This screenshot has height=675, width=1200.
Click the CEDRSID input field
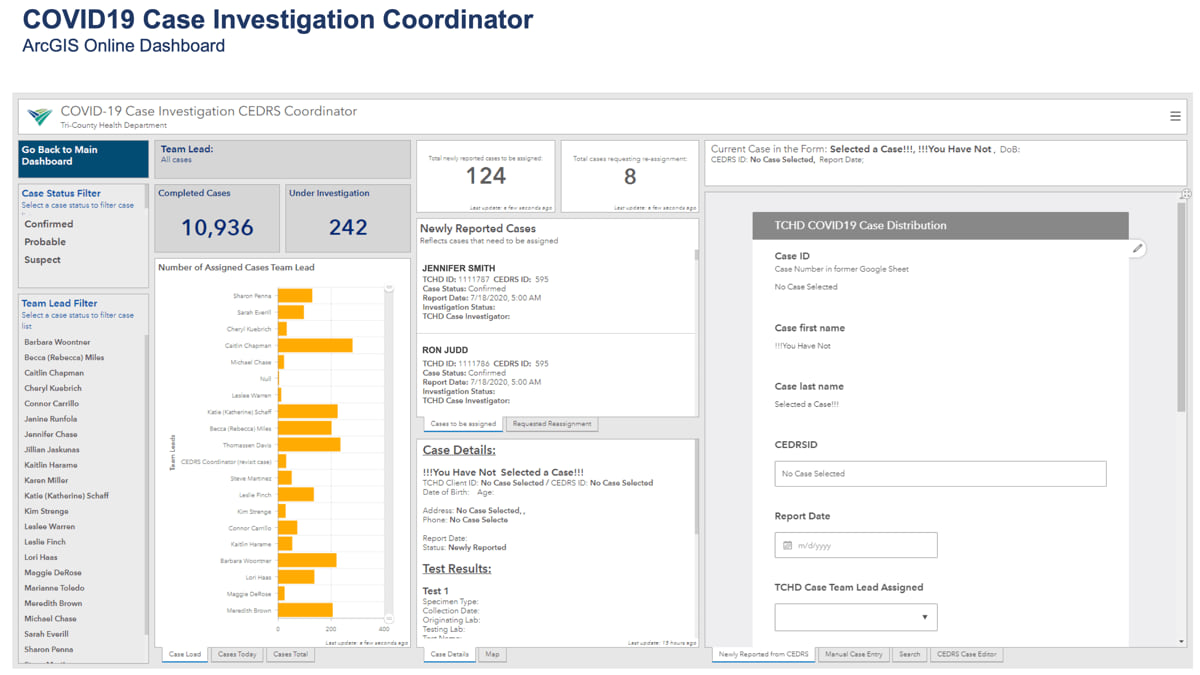[x=940, y=474]
